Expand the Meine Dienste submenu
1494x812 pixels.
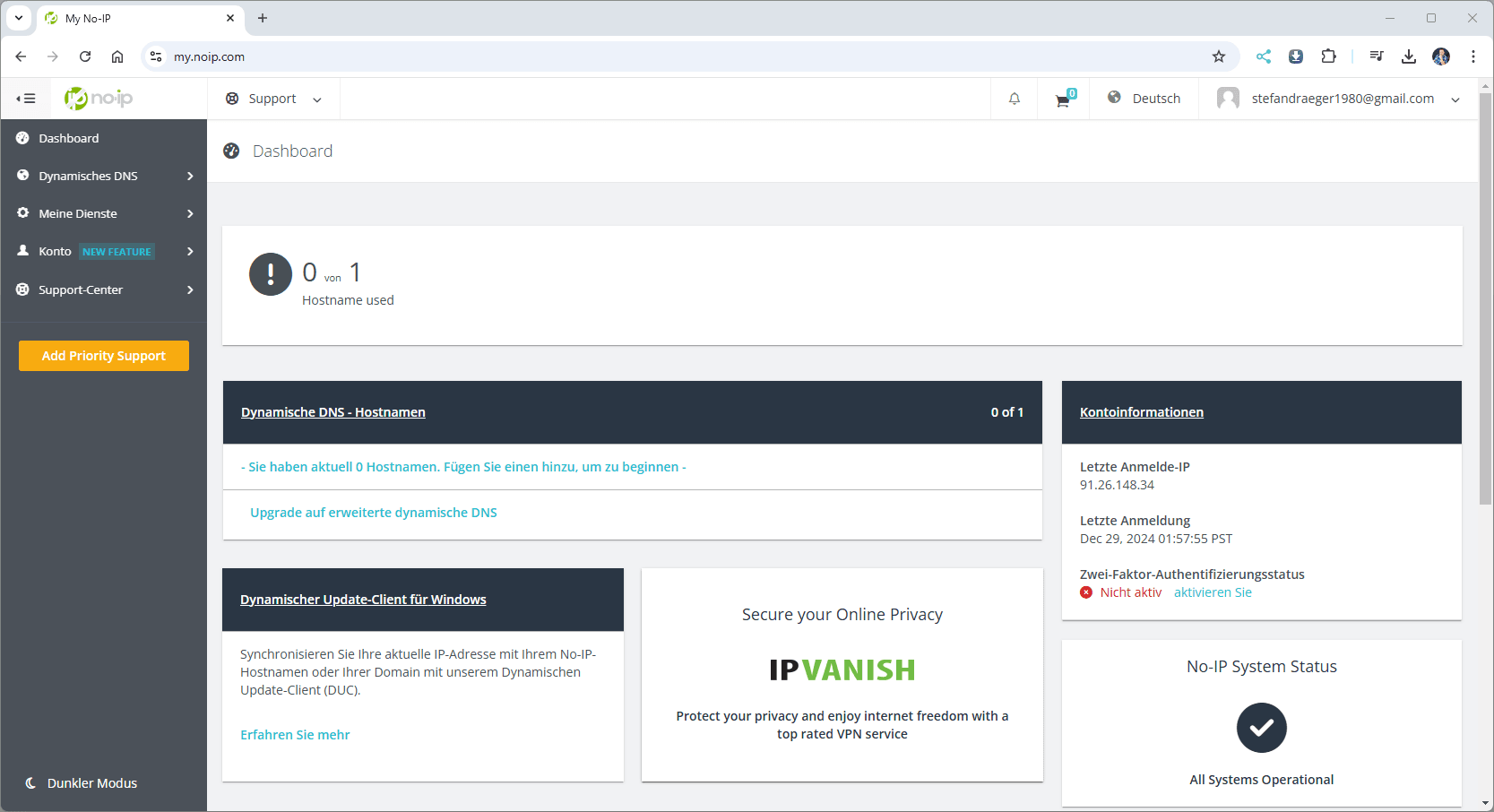click(103, 213)
